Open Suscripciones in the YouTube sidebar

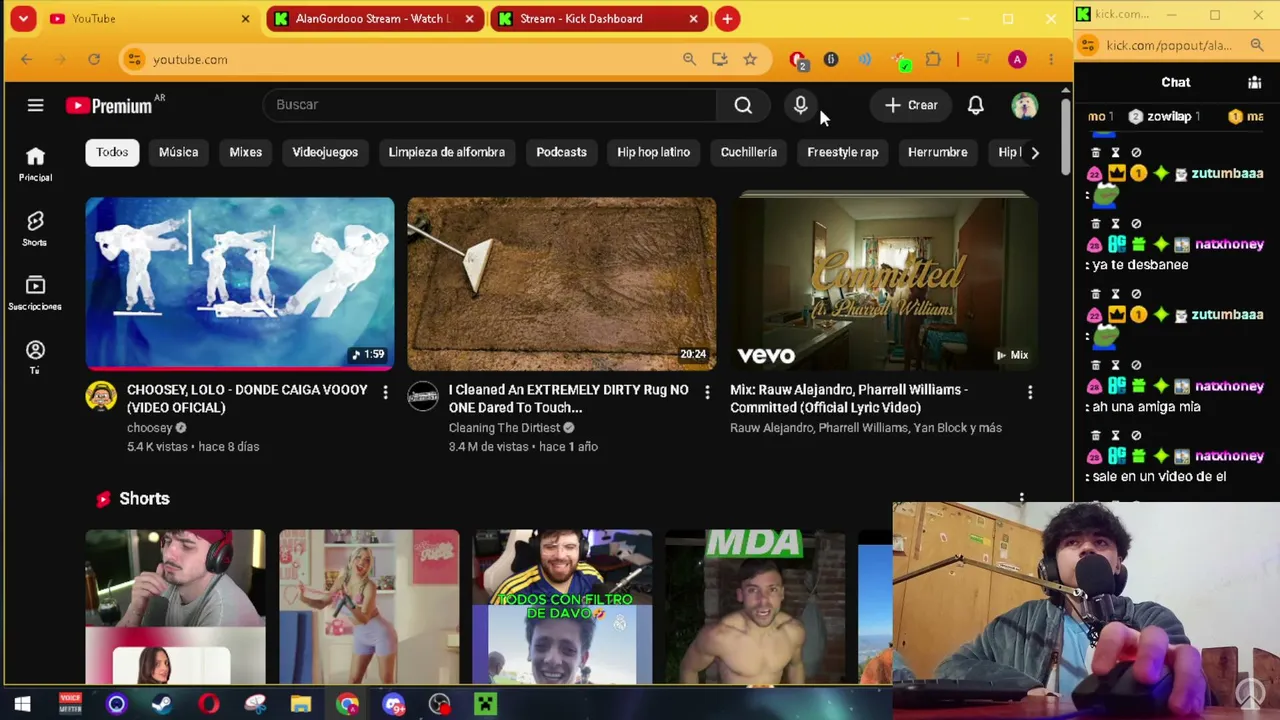pyautogui.click(x=35, y=294)
